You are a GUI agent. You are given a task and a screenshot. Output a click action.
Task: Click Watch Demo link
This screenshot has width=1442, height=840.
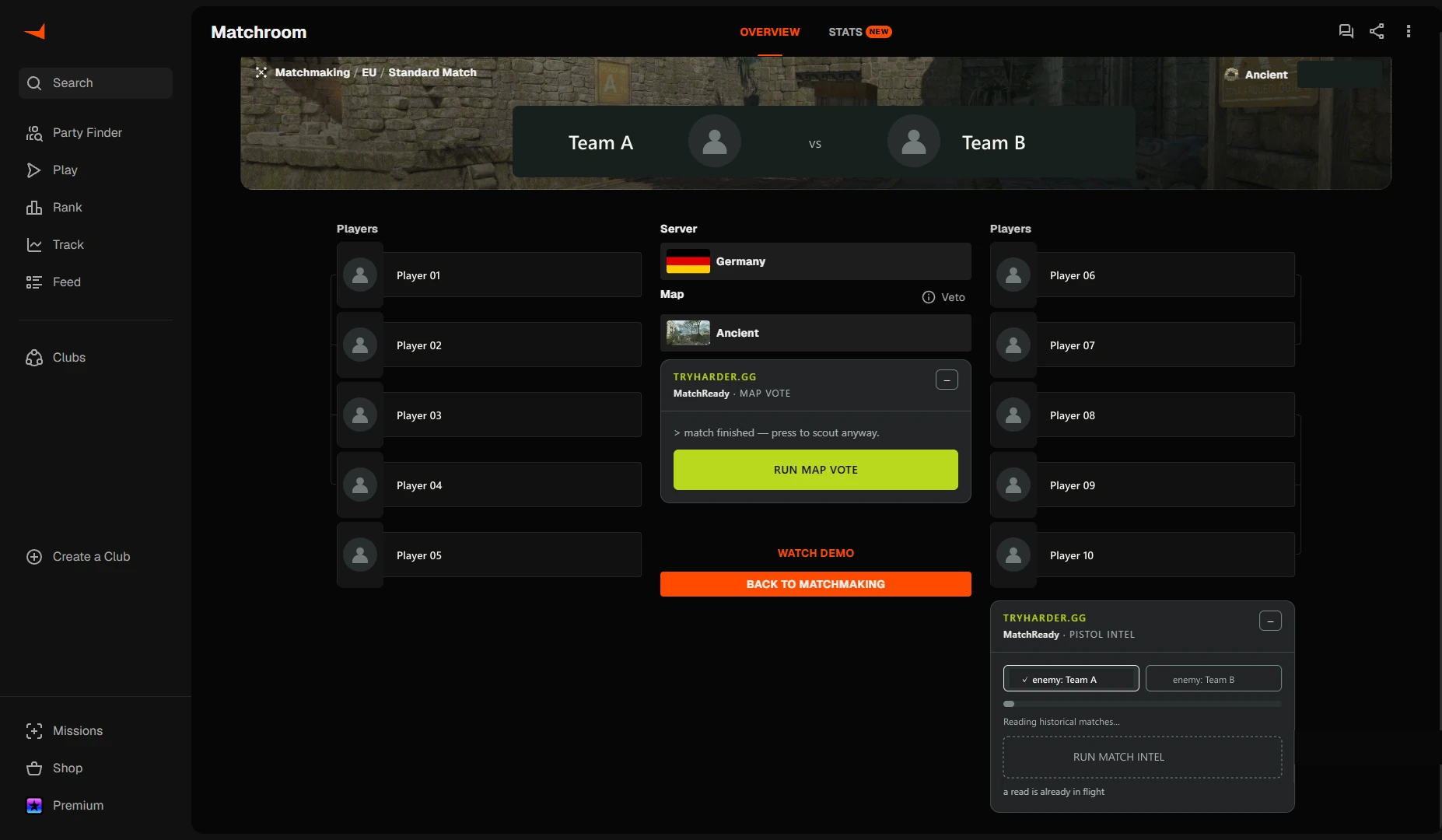(816, 553)
